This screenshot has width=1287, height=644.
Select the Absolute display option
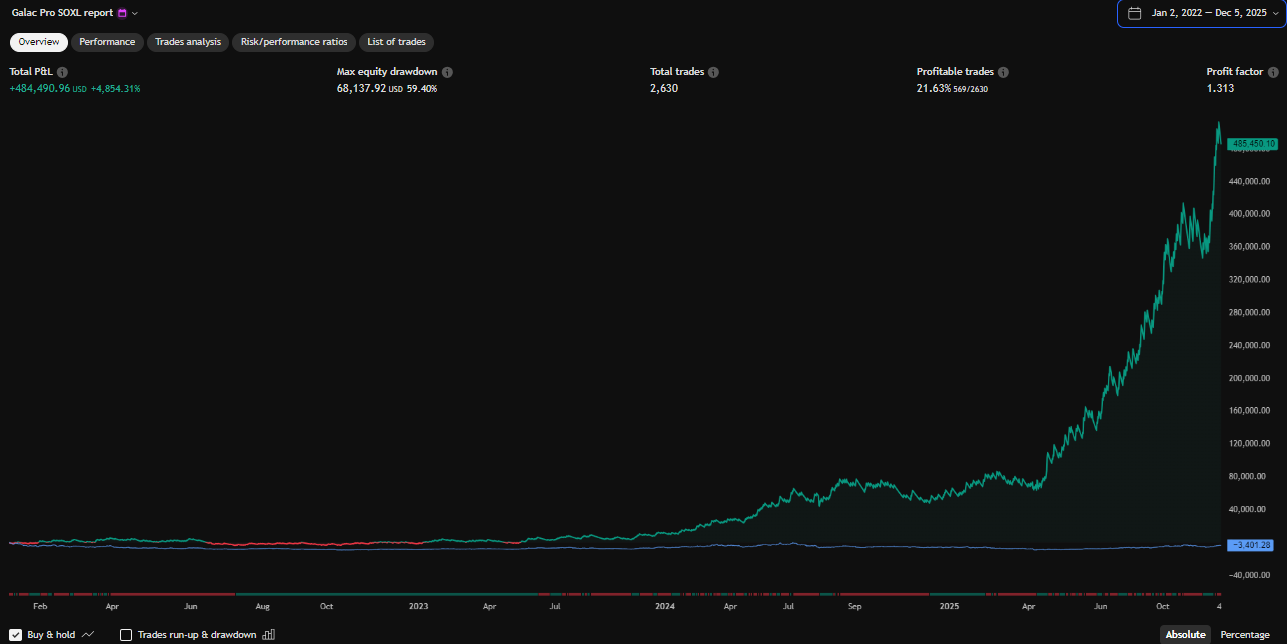click(x=1185, y=635)
